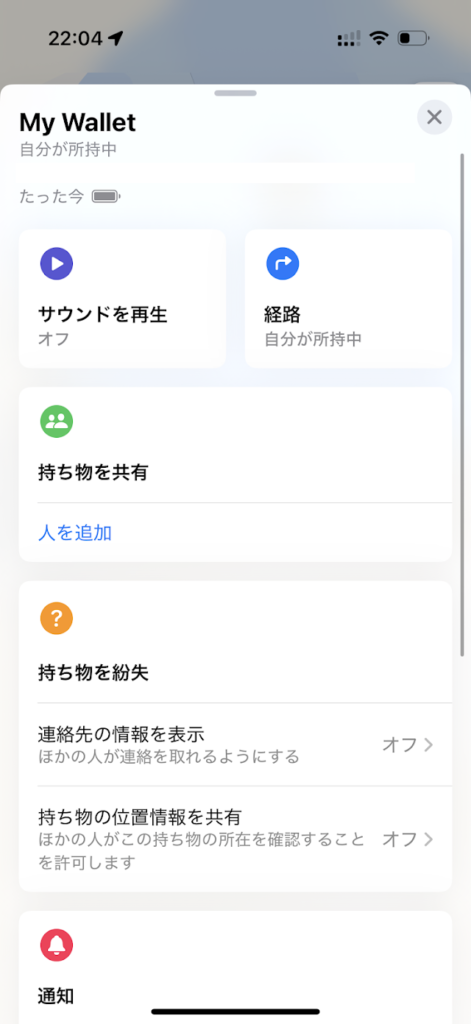Tap the blue directions arrow icon
The height and width of the screenshot is (1024, 471).
tap(283, 264)
